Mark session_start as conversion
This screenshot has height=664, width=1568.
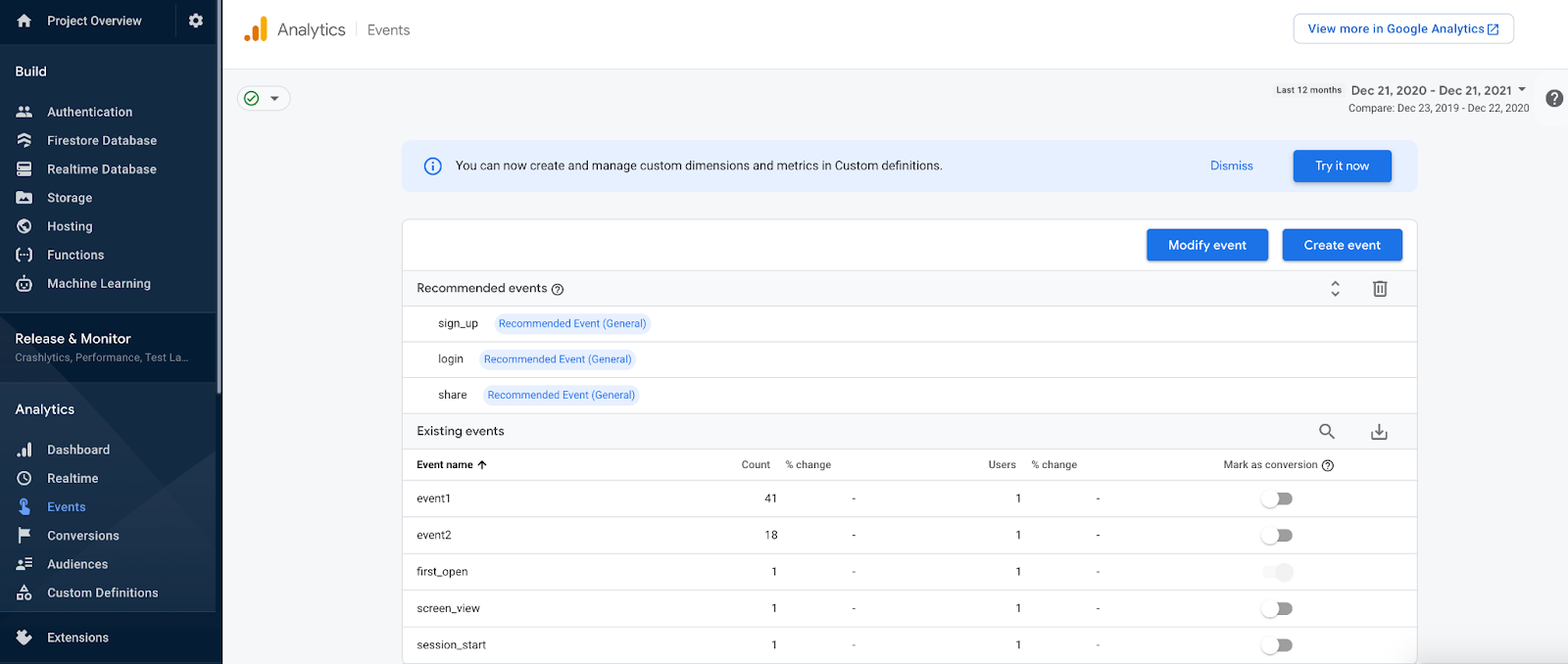tap(1277, 645)
